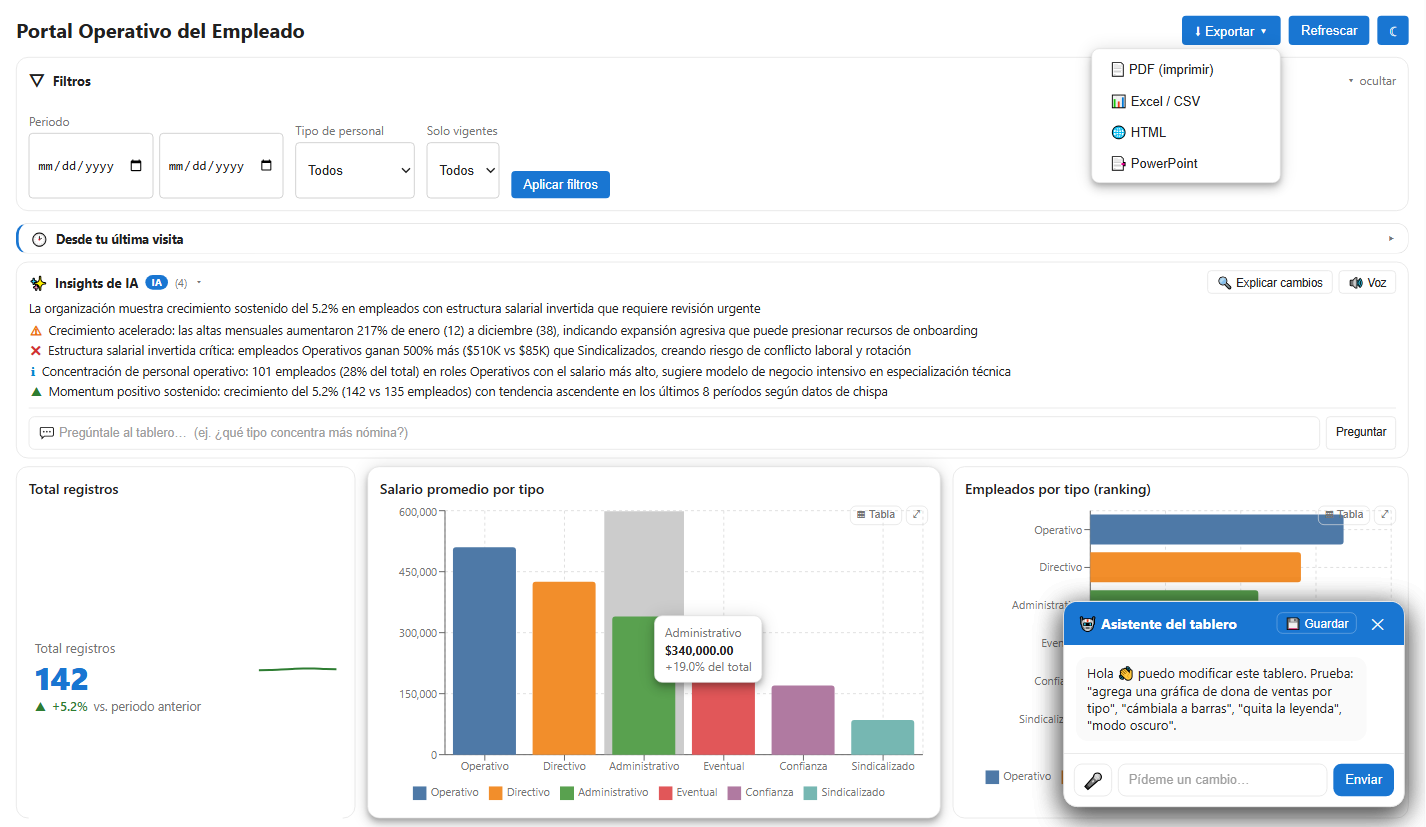Click the Aplicar filtros button

560,184
